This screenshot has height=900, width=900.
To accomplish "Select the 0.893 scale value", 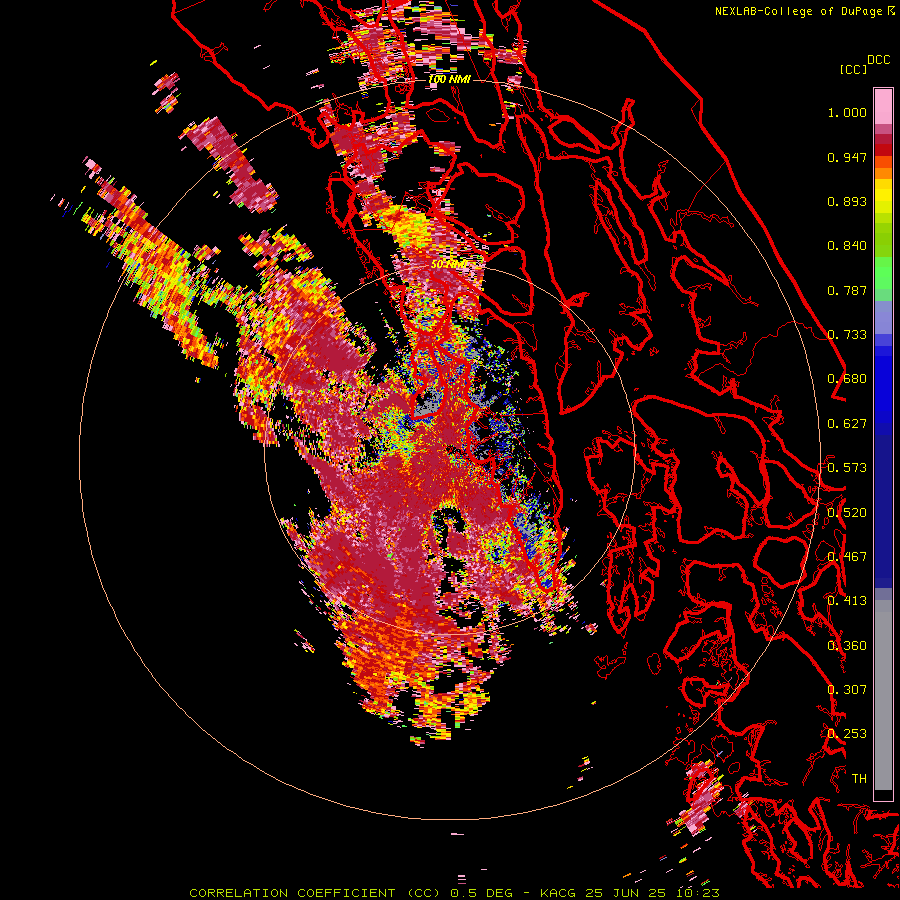I will click(x=847, y=201).
